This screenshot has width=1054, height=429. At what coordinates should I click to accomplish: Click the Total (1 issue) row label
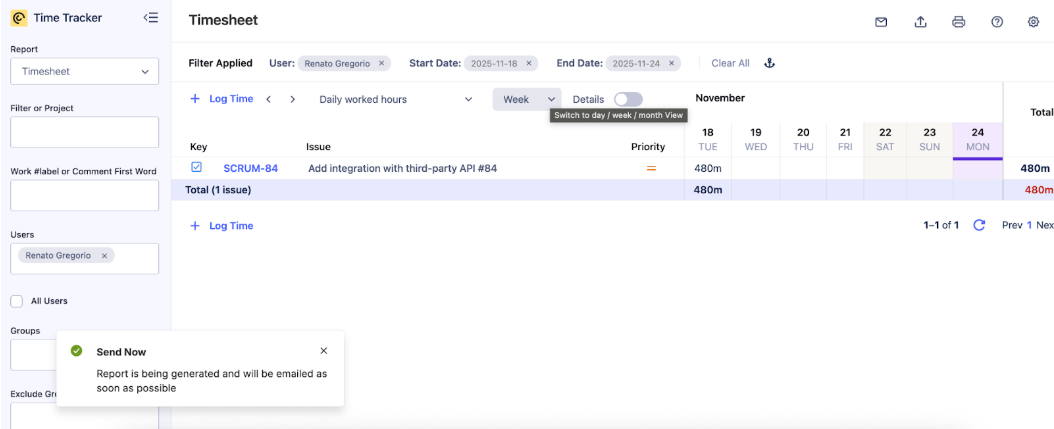pos(218,190)
